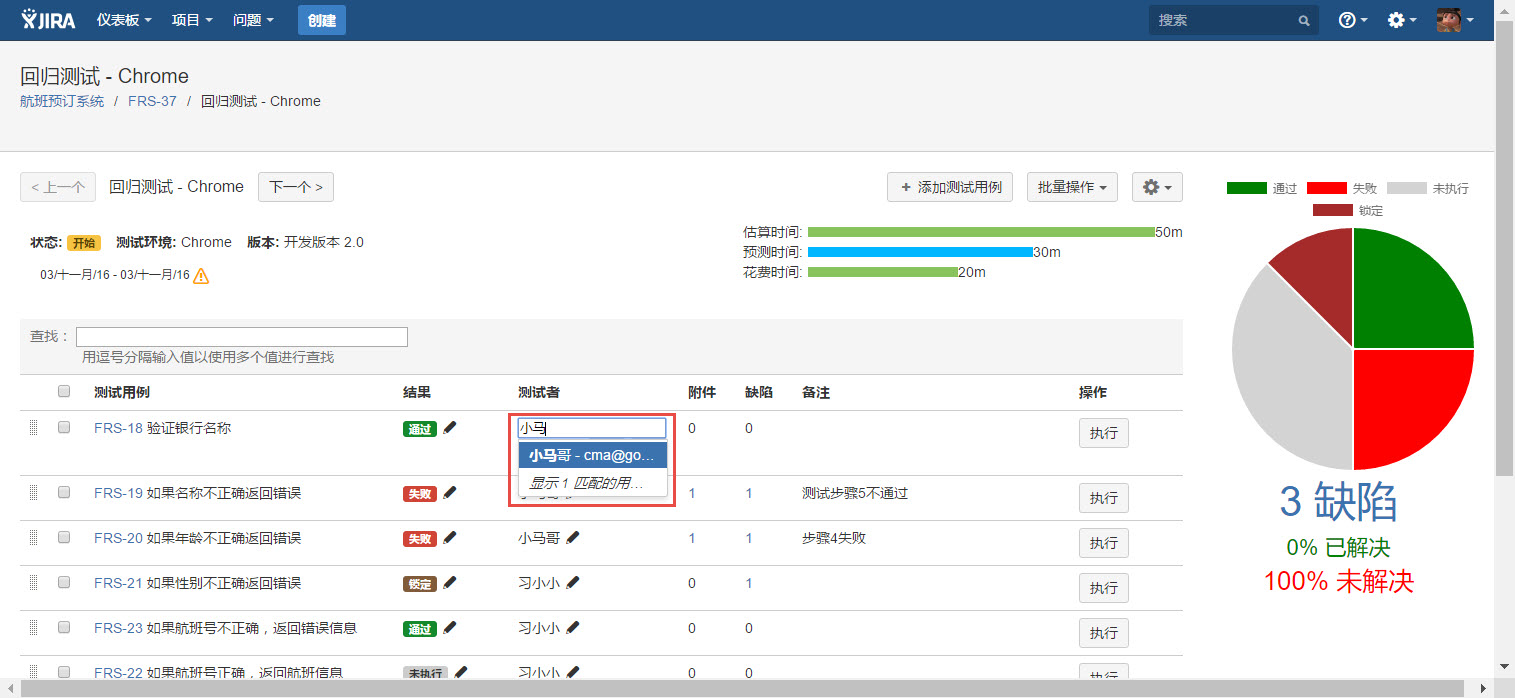Go to previous cycle with 上一个
Viewport: 1515px width, 698px height.
pyautogui.click(x=58, y=187)
